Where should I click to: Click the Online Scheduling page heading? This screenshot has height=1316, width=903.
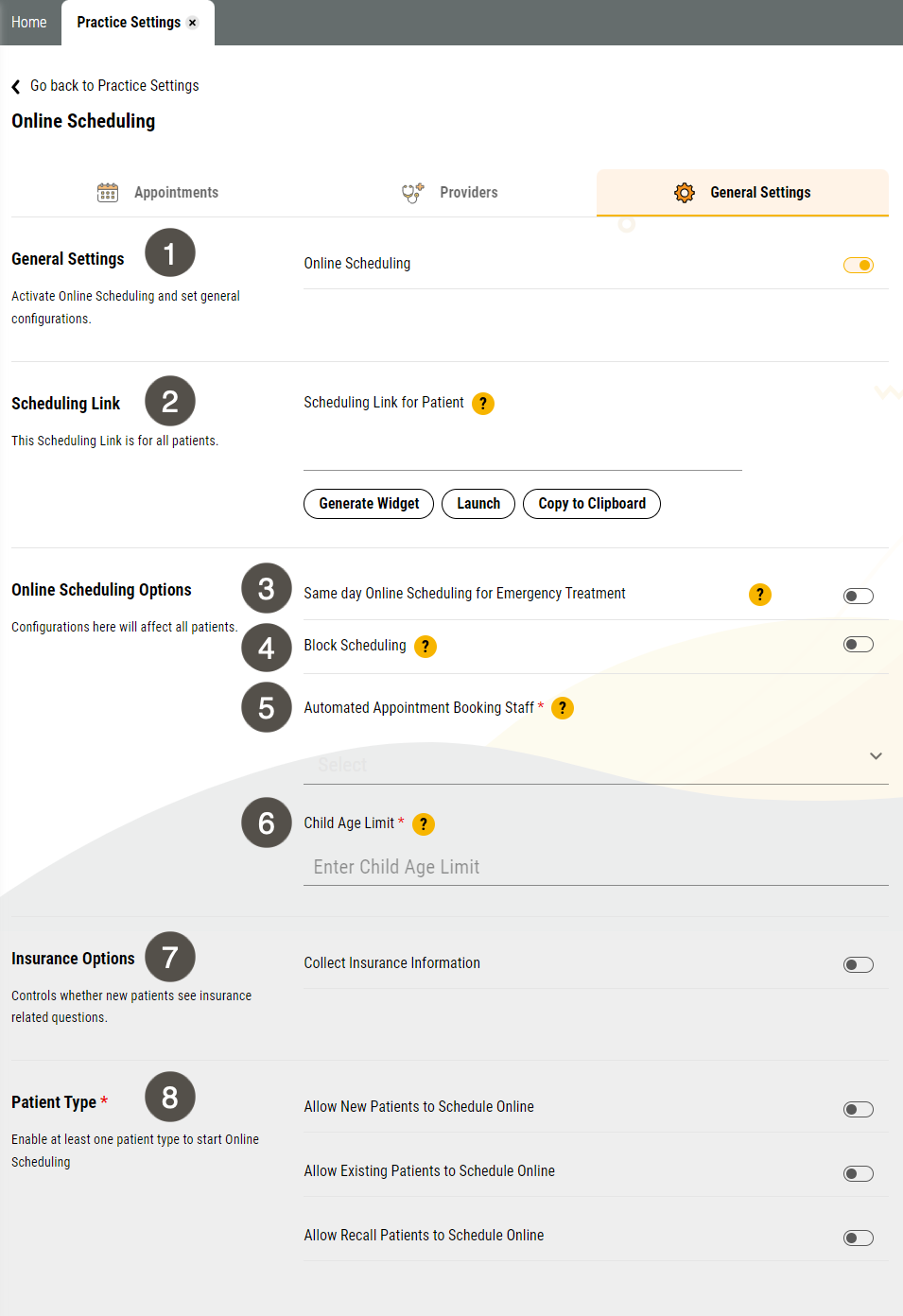[83, 122]
